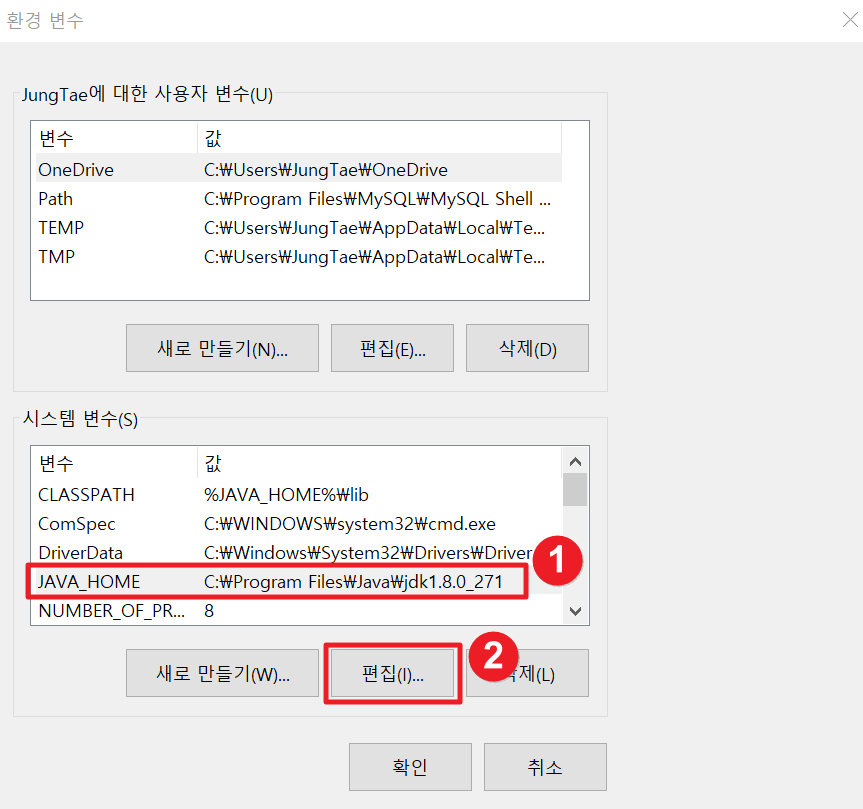Cancel the dialog with 취소 button
Screen dimensions: 863x809
click(x=545, y=767)
